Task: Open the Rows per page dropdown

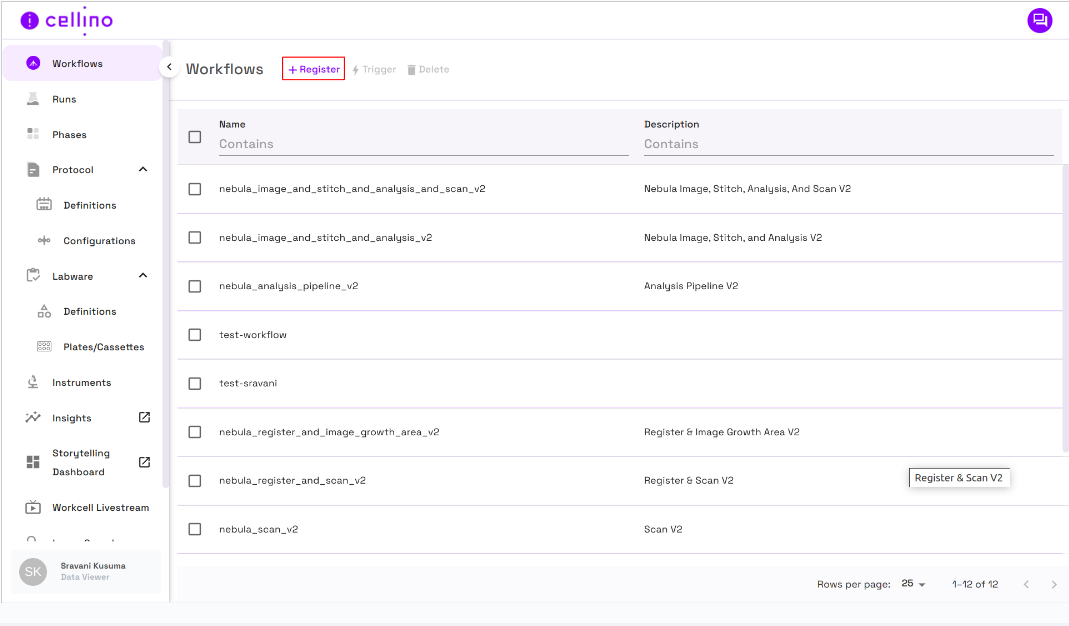Action: (x=913, y=584)
